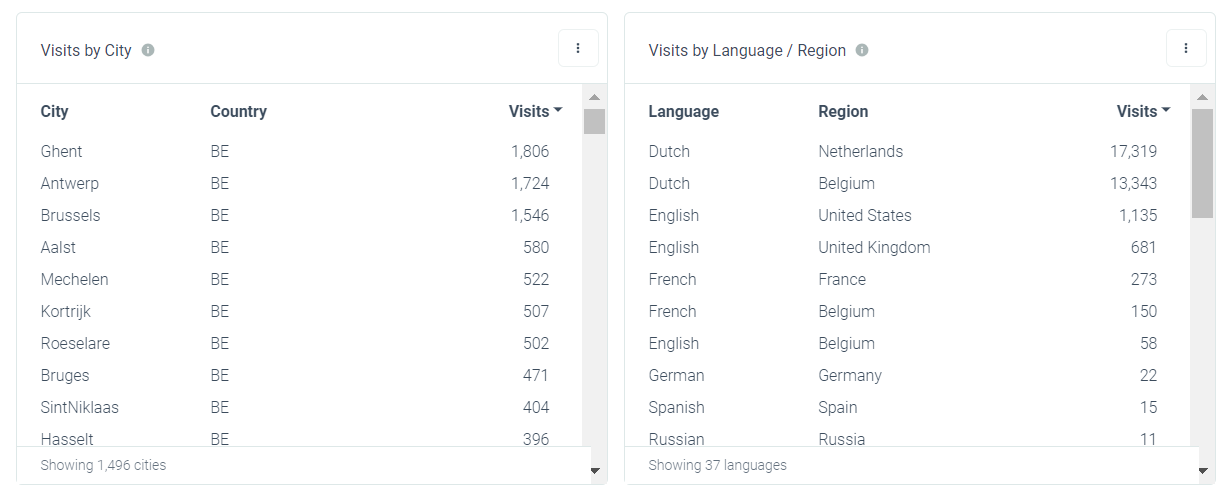The image size is (1232, 498).
Task: Click the 1,724 visits value
Action: 530,183
